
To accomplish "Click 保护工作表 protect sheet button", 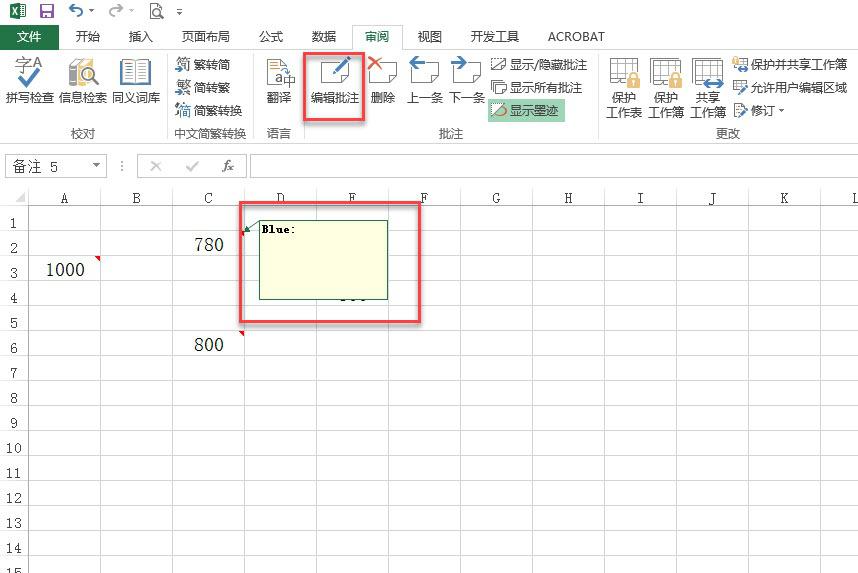I will pyautogui.click(x=624, y=88).
